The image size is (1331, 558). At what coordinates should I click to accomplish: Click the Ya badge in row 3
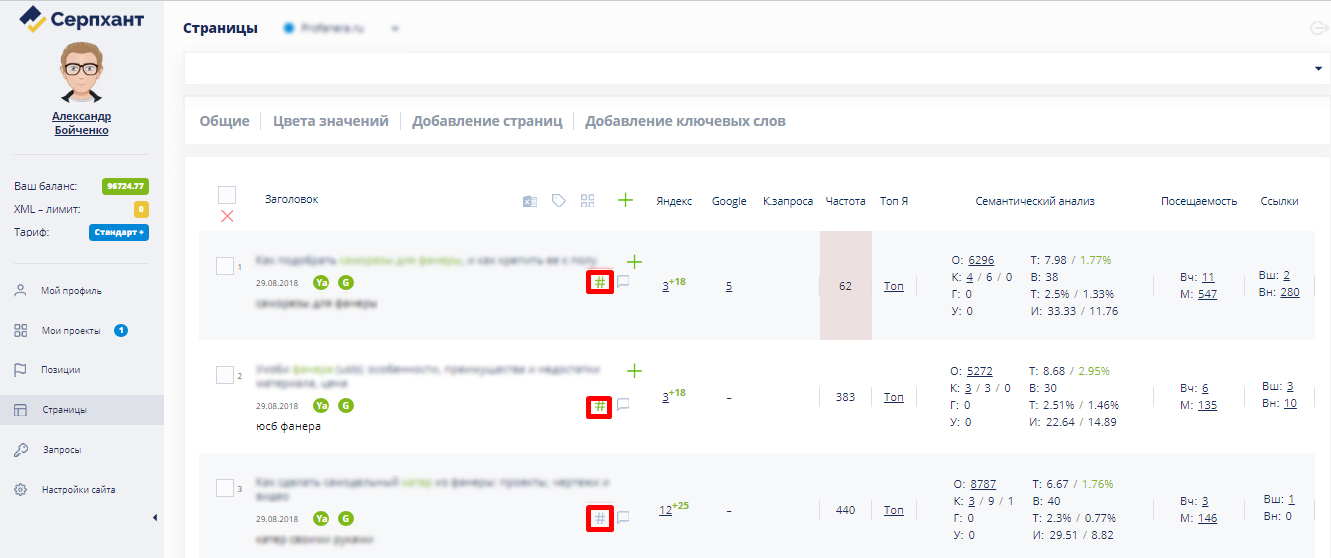(x=321, y=519)
